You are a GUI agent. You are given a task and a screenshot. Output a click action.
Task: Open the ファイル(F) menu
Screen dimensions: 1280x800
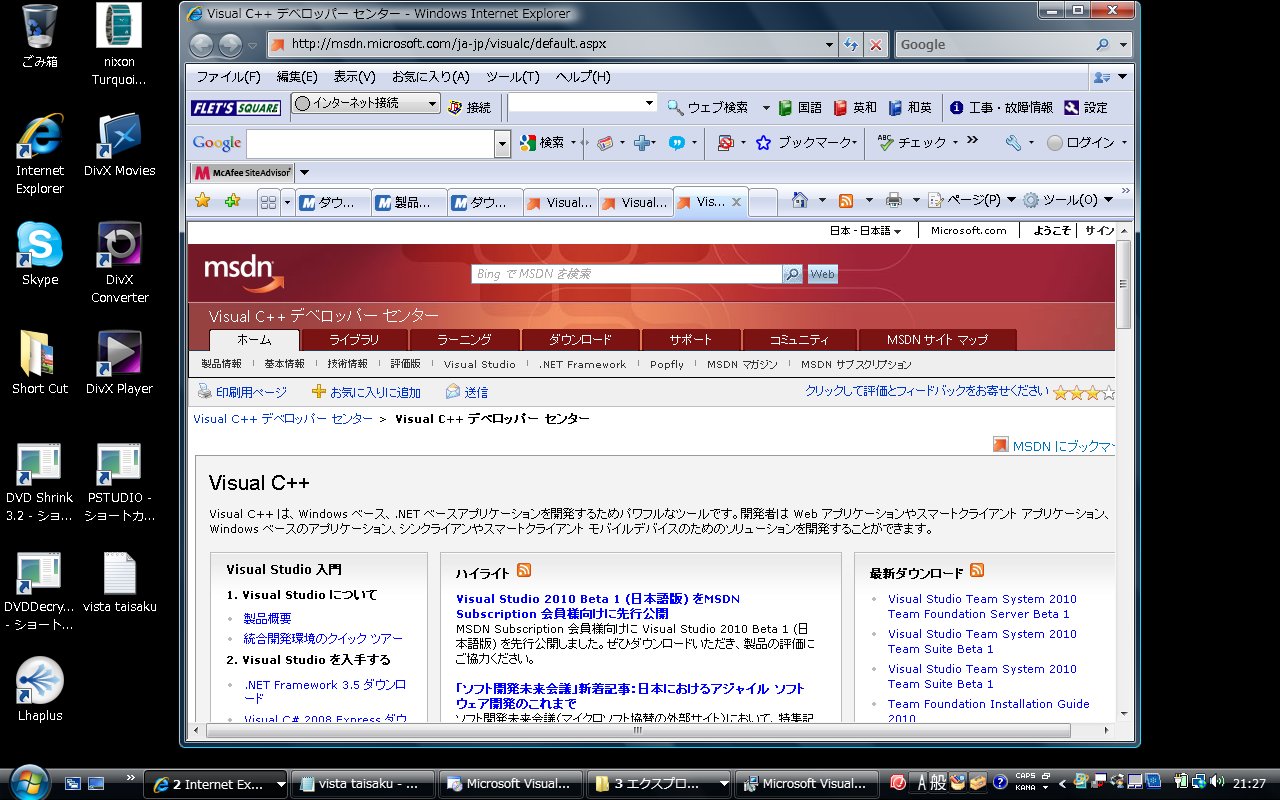(x=228, y=77)
